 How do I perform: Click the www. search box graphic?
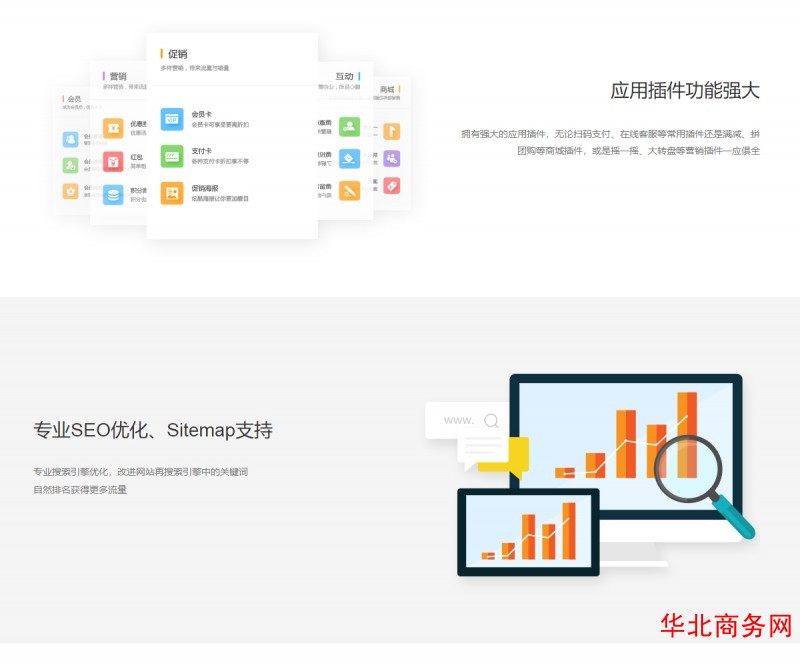click(468, 420)
